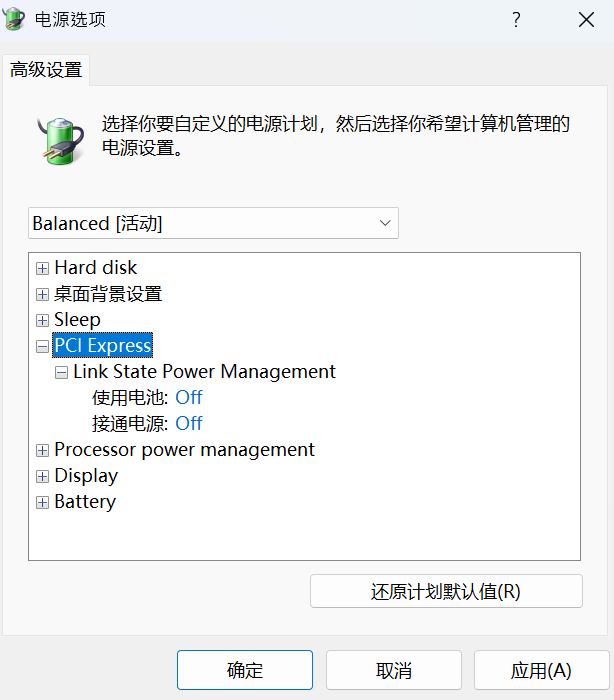The image size is (614, 700).
Task: Collapse the PCI Express node
Action: coord(42,346)
